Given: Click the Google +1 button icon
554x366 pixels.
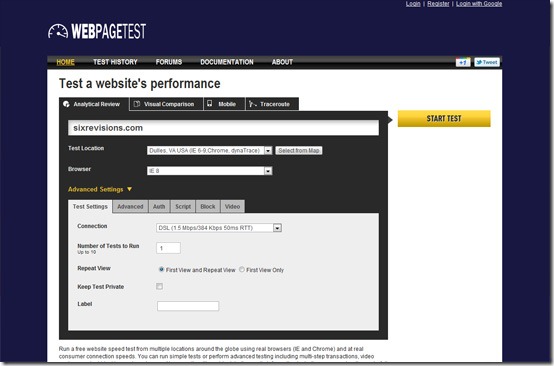Looking at the screenshot, I should 463,62.
